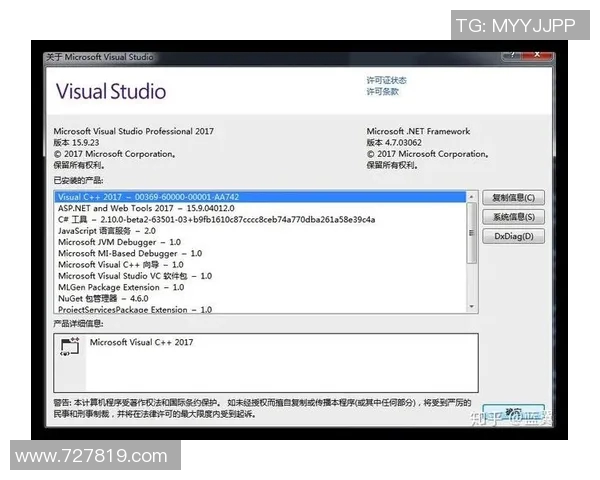Click the 复制信息(C) button
The width and height of the screenshot is (600, 480).
click(513, 198)
